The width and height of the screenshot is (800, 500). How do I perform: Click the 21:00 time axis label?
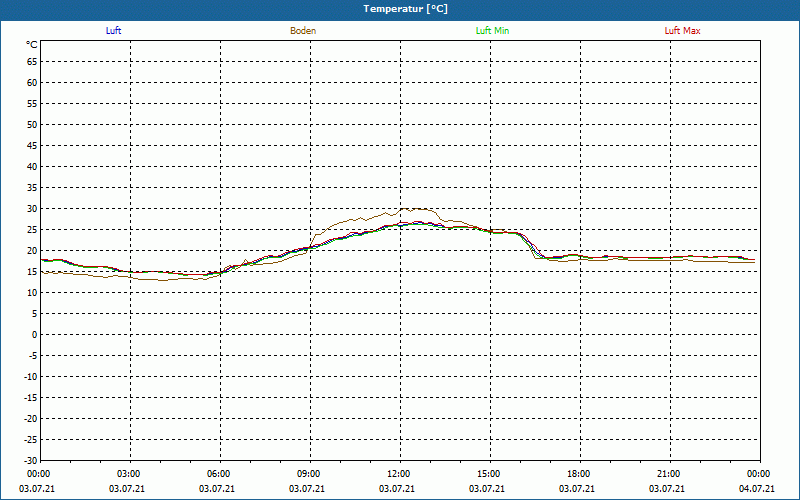coord(668,474)
